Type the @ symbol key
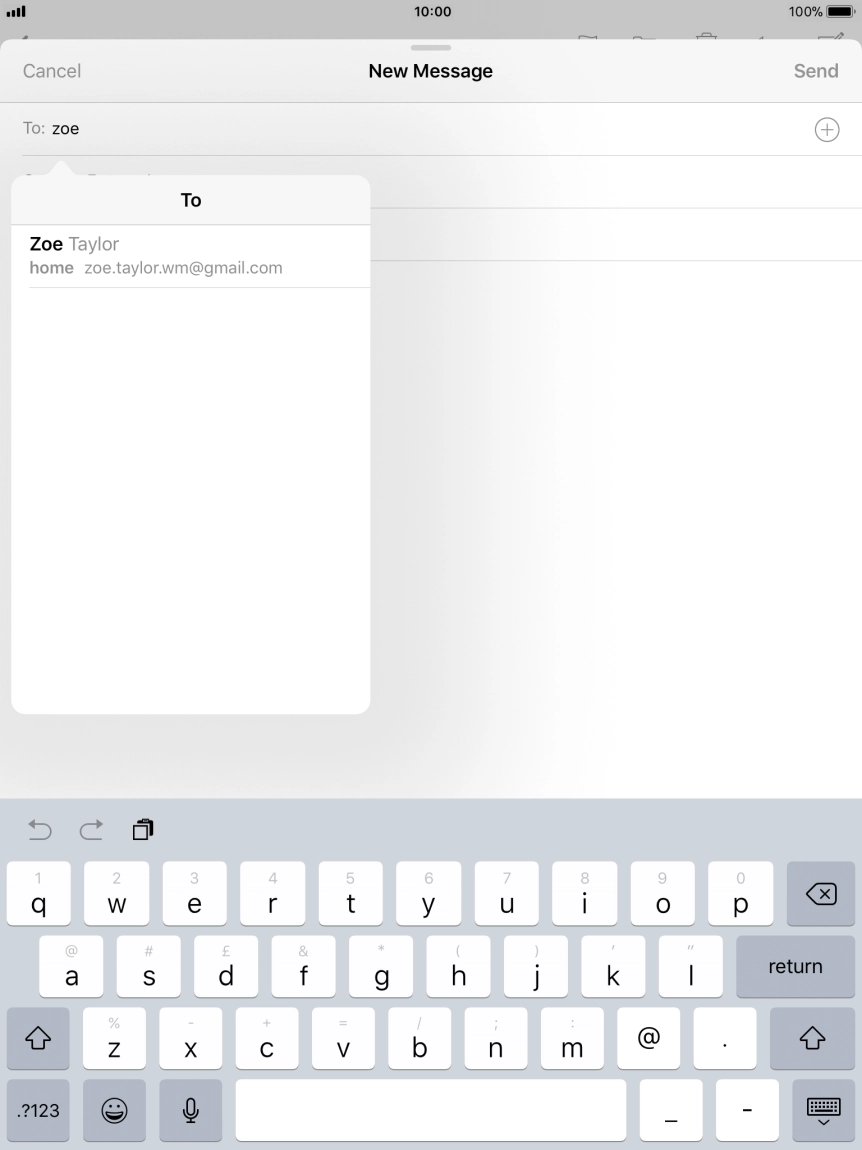Screen dimensions: 862x1150 coord(648,1039)
